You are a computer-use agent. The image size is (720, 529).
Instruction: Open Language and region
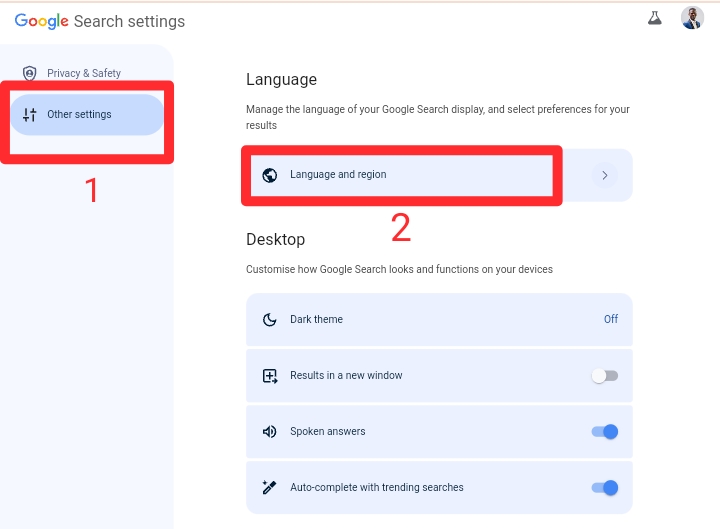[x=439, y=175]
